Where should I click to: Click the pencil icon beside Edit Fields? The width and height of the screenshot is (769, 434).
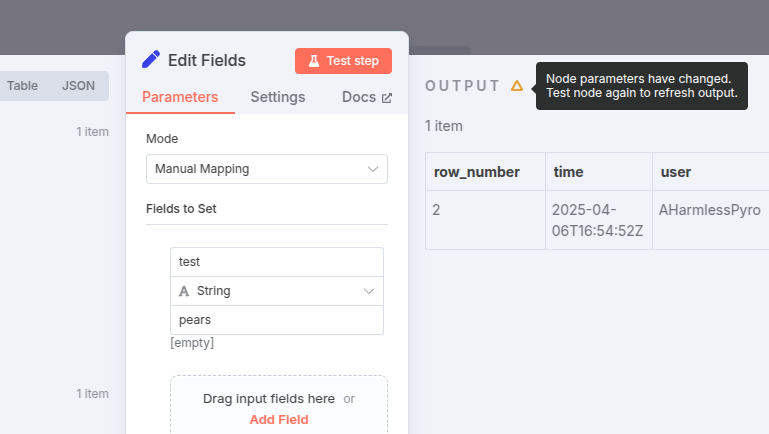coord(151,59)
